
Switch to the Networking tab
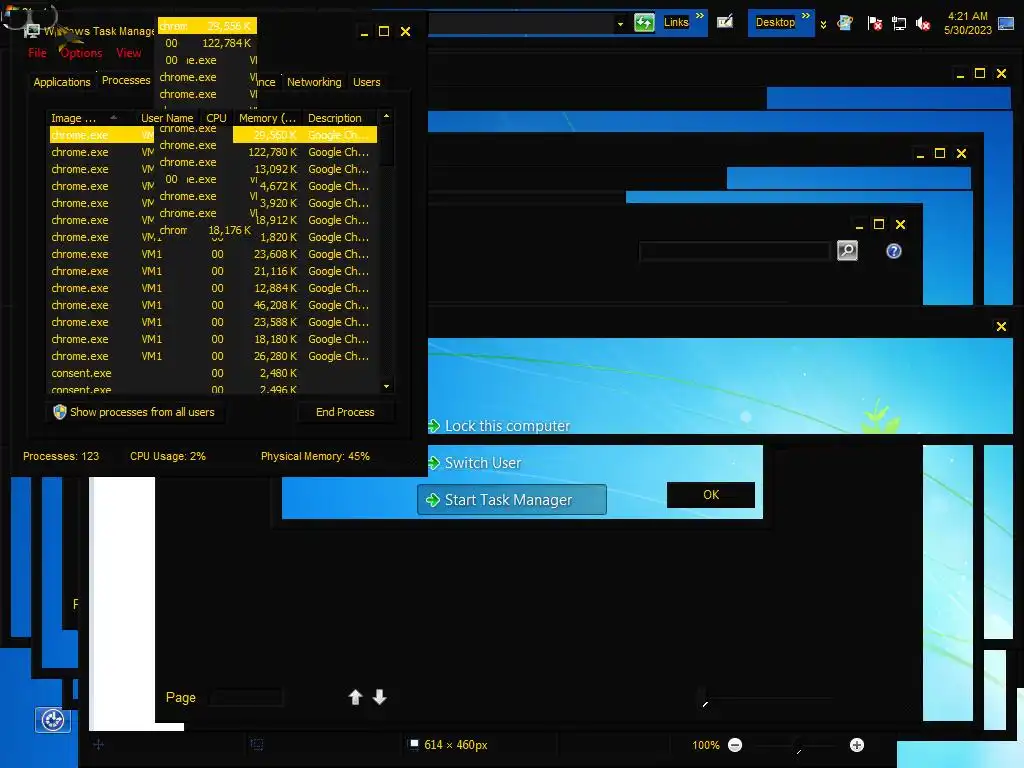tap(314, 82)
